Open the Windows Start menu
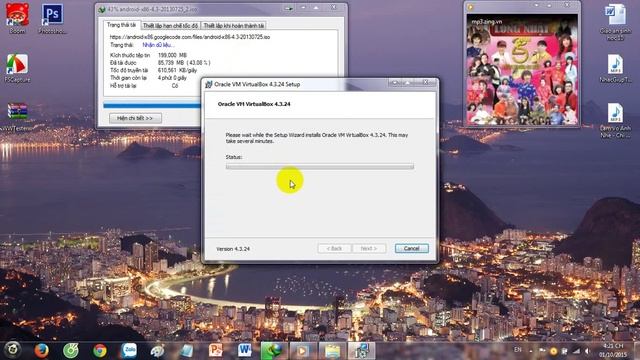 click(12, 350)
